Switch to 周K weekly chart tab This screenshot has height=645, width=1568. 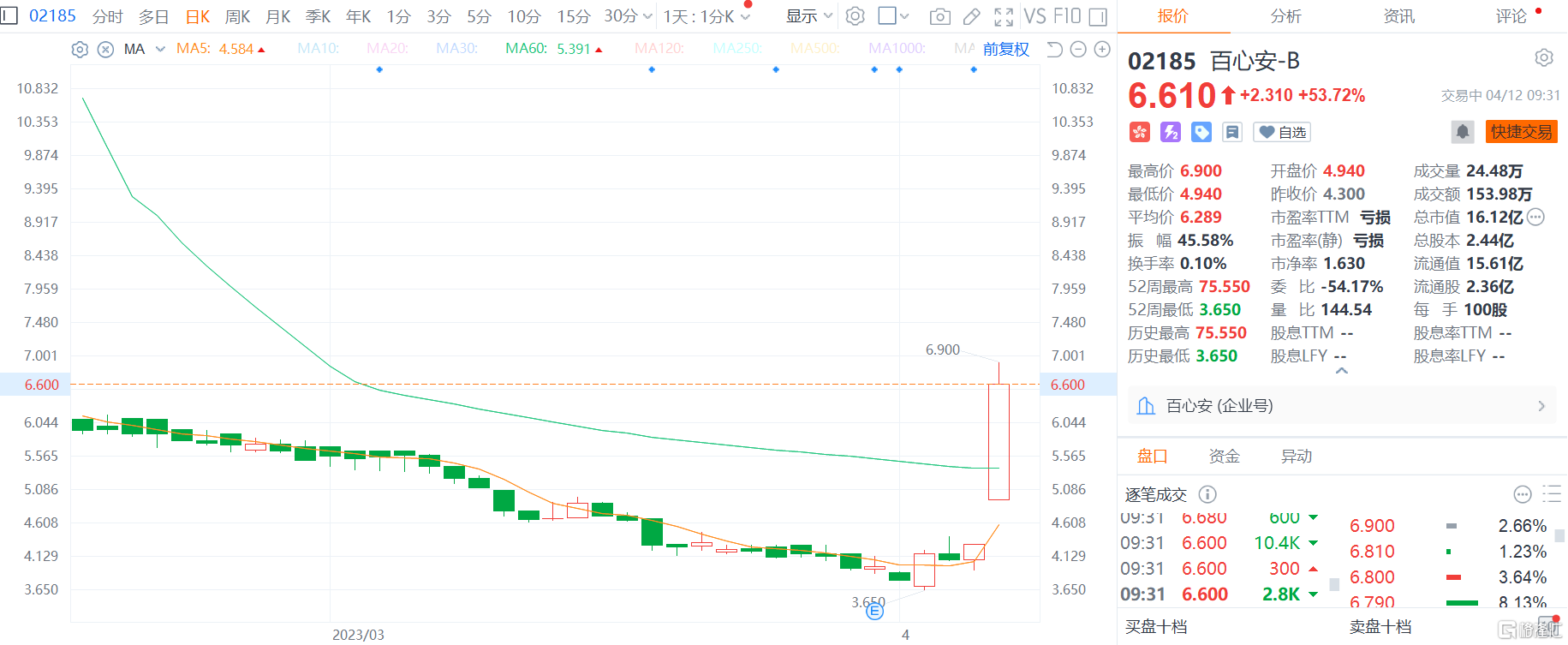tap(237, 16)
